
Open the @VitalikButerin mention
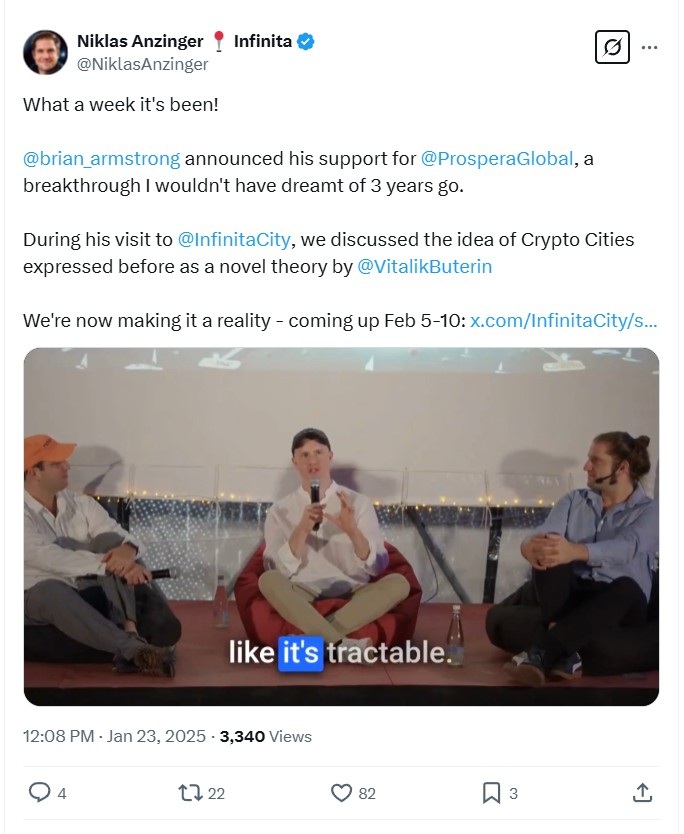(424, 267)
